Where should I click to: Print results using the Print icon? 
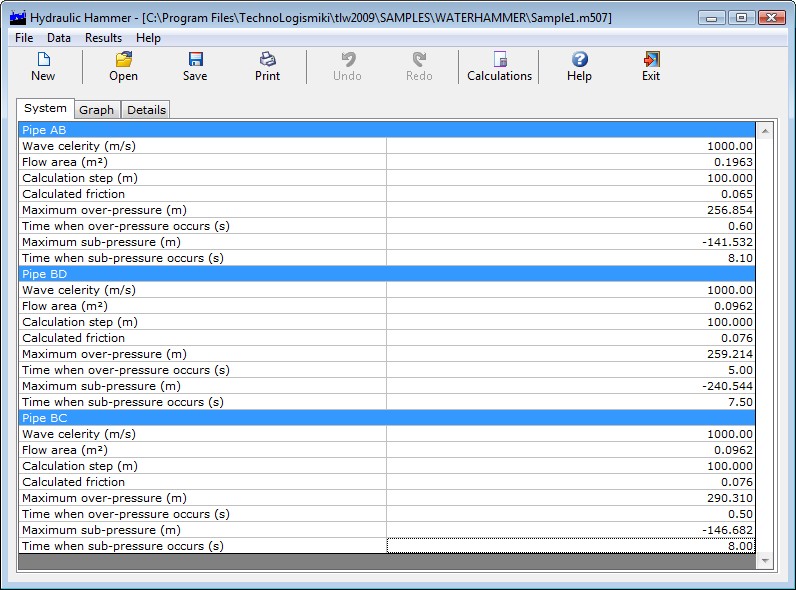[x=267, y=60]
